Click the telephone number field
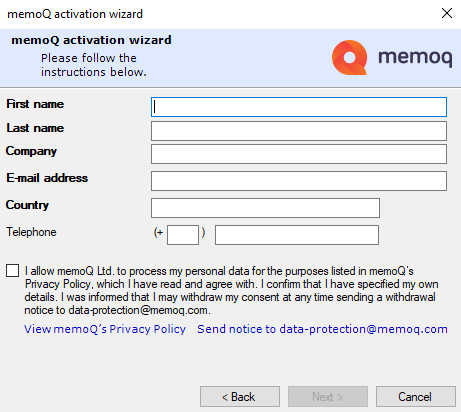The height and width of the screenshot is (412, 461). [297, 235]
